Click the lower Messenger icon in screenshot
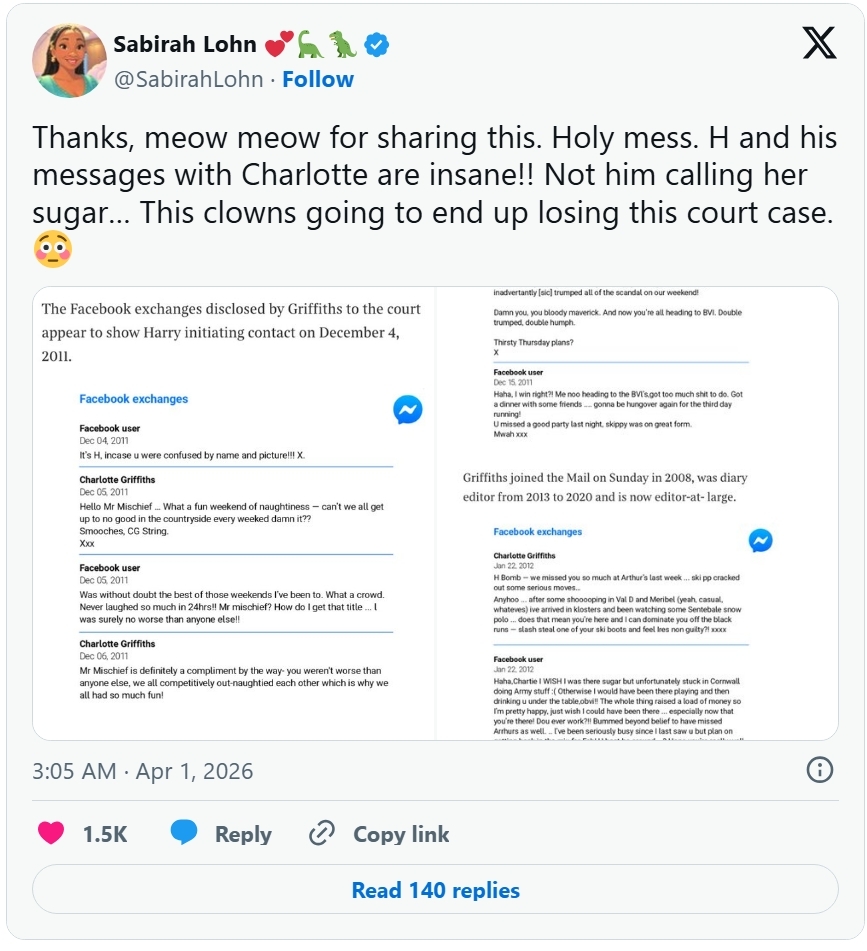Viewport: 867px width, 951px height. 760,541
